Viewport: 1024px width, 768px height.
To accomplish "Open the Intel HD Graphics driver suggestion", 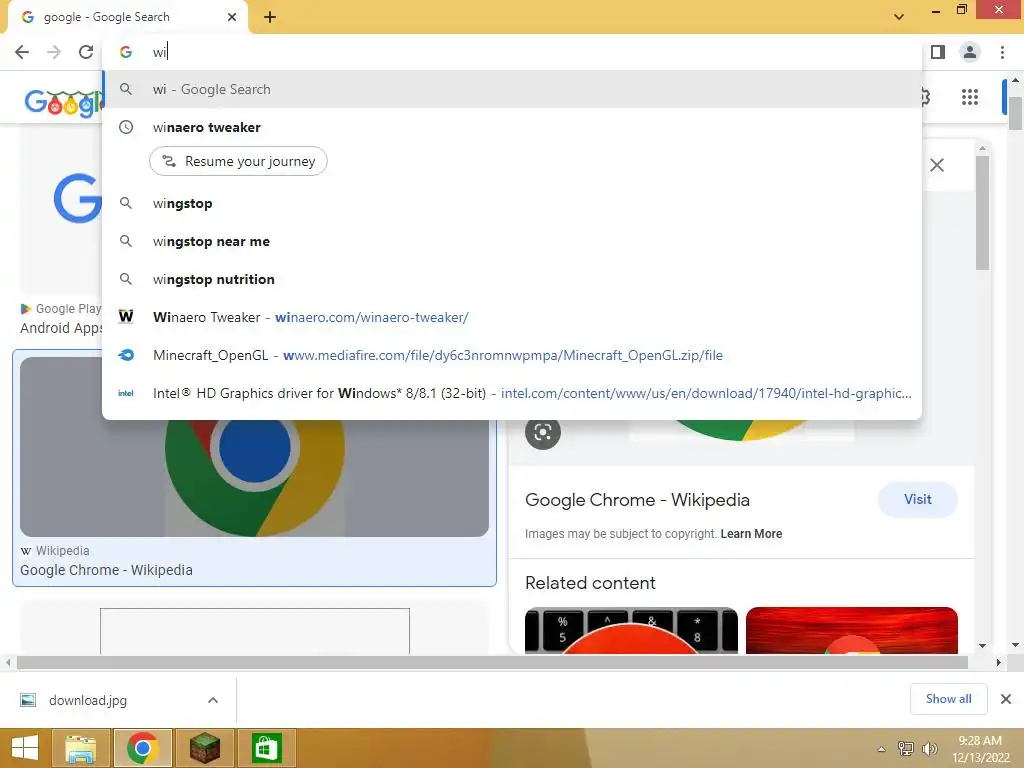I will (513, 393).
